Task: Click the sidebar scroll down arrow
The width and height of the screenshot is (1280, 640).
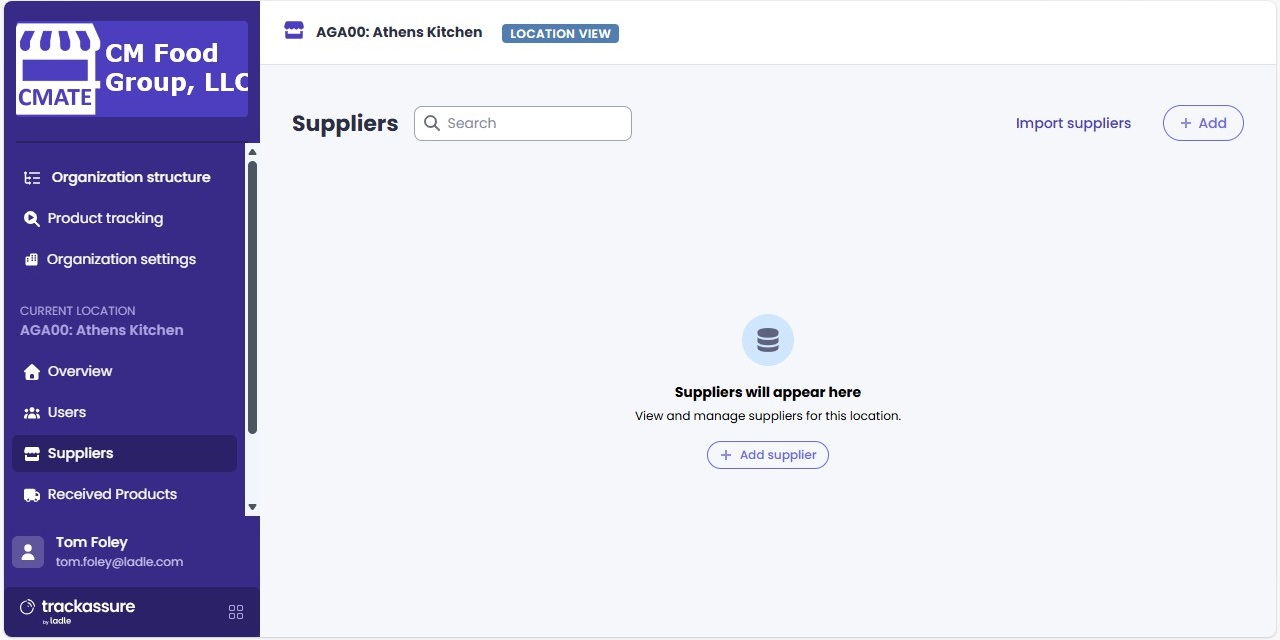Action: point(252,507)
